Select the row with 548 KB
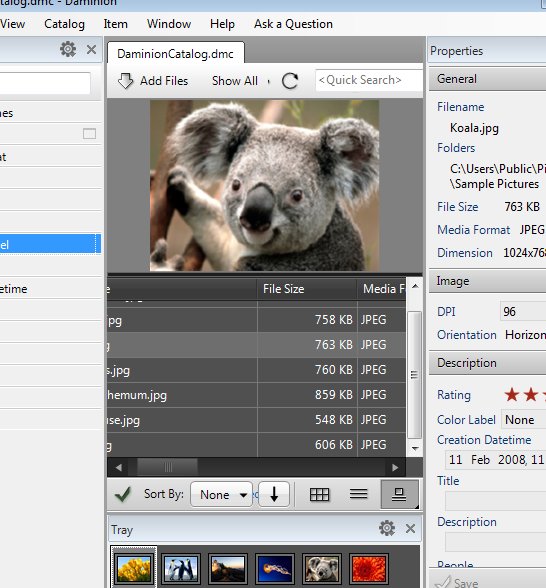Viewport: 546px width, 588px height. pos(256,420)
